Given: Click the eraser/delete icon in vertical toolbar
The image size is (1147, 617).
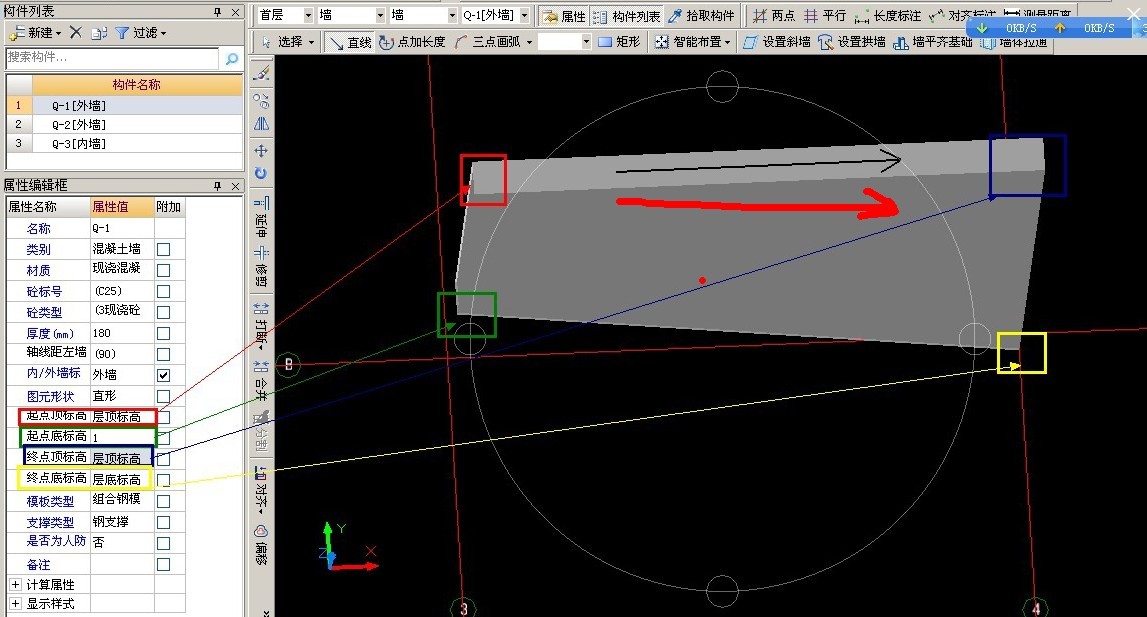Looking at the screenshot, I should [261, 73].
